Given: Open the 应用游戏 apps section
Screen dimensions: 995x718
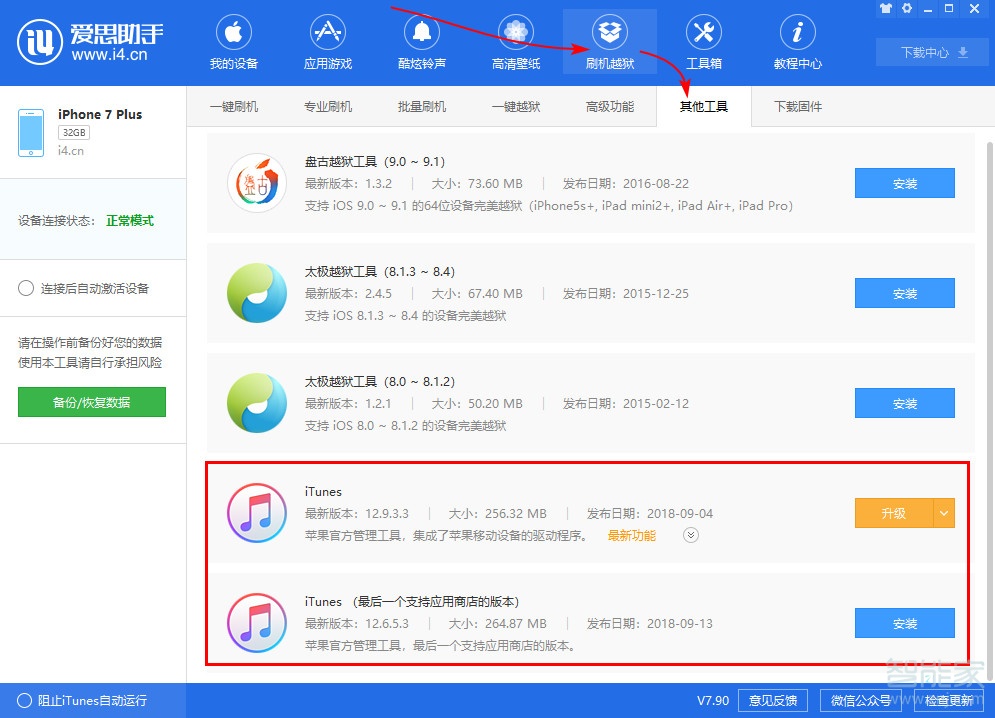Looking at the screenshot, I should (x=327, y=40).
